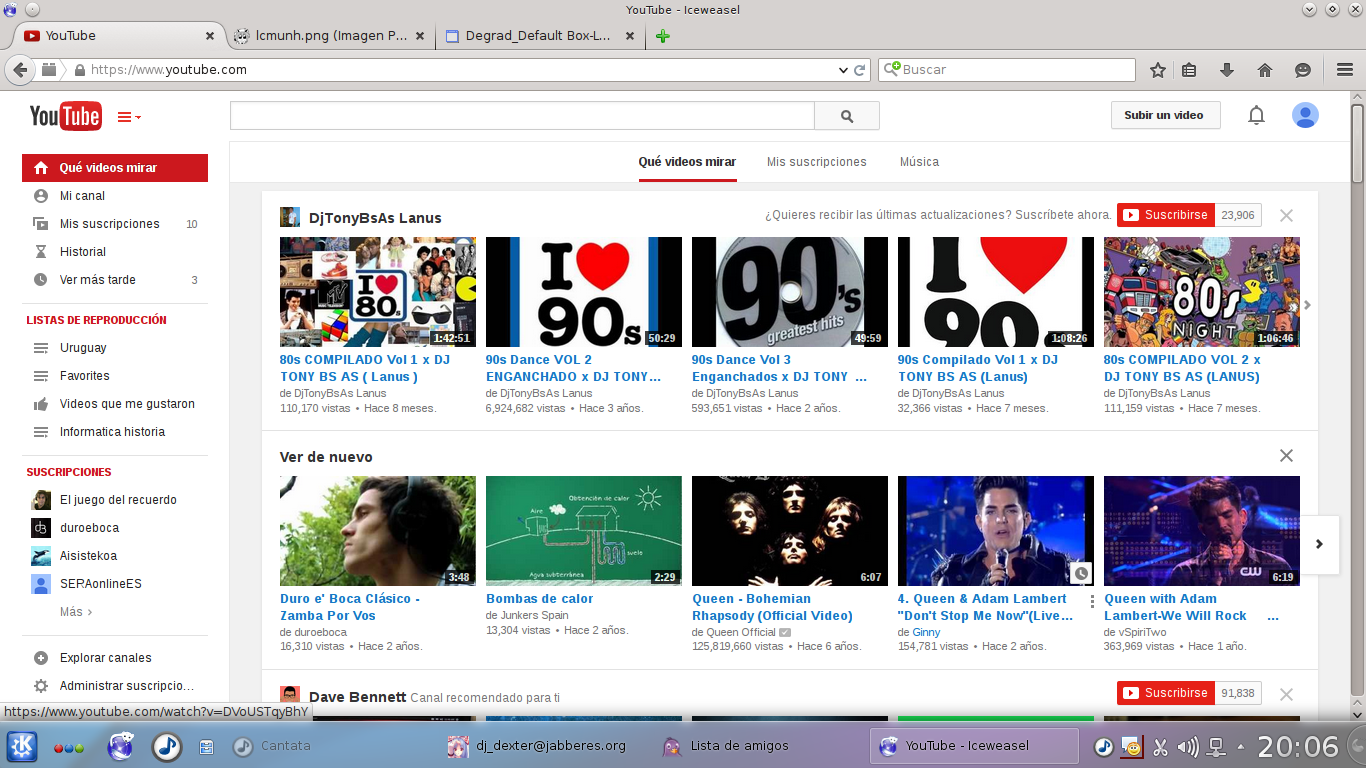Open the volume tray icon
The width and height of the screenshot is (1366, 768).
click(1188, 746)
